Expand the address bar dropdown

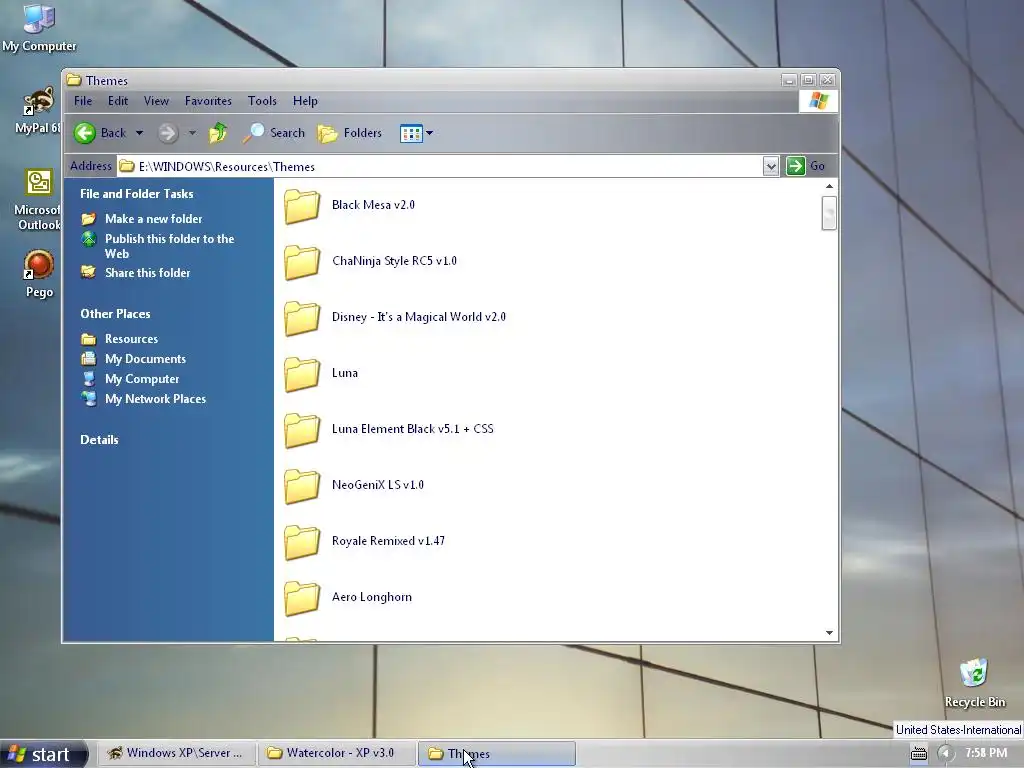point(771,167)
